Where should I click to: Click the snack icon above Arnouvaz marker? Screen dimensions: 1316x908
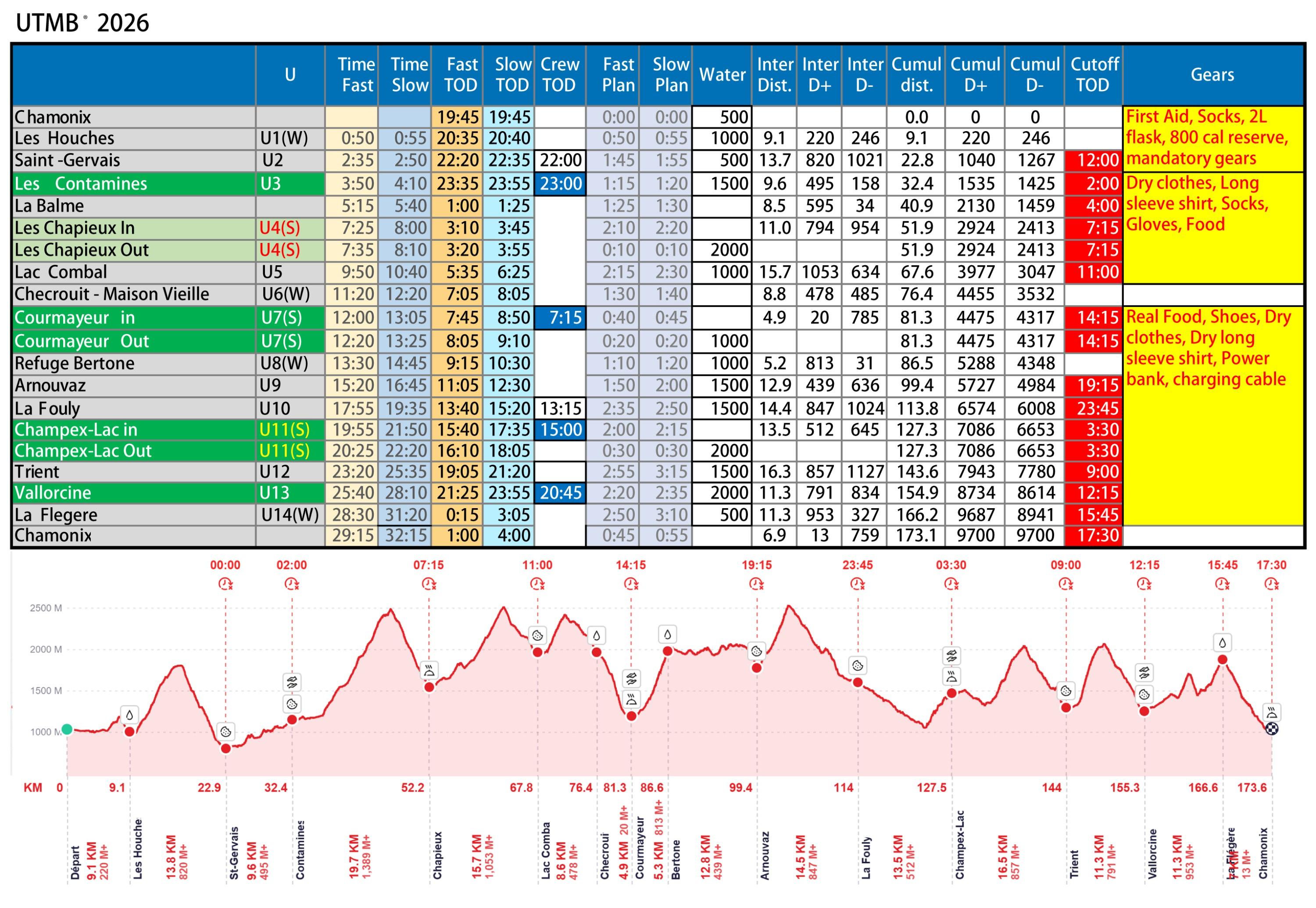[x=756, y=651]
